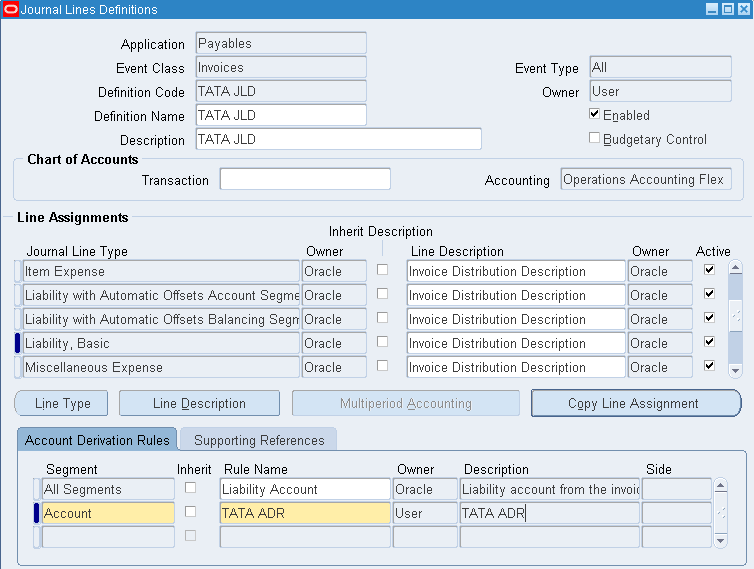Image resolution: width=754 pixels, height=569 pixels.
Task: Maximize the Journal Lines Definitions window
Action: pos(727,9)
